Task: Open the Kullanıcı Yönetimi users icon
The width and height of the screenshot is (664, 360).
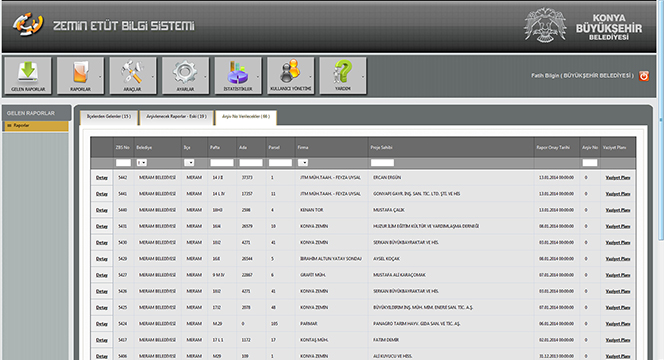Action: tap(290, 75)
